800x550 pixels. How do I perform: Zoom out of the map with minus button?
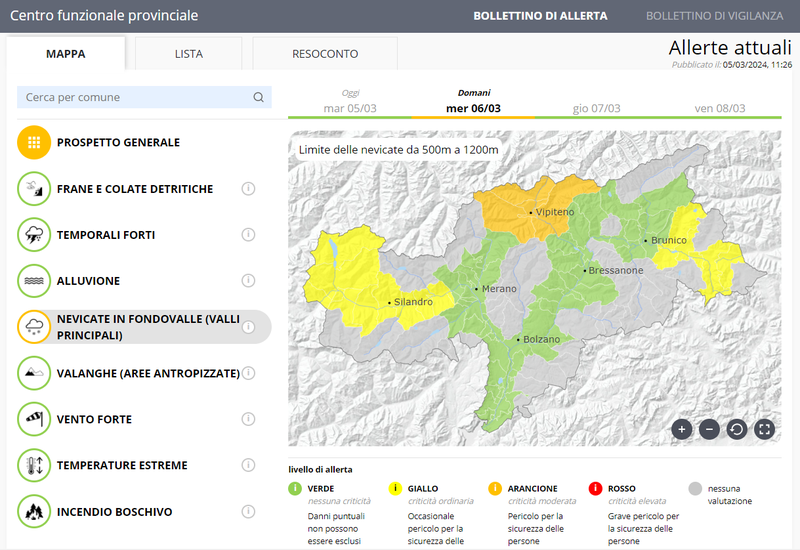(x=709, y=429)
